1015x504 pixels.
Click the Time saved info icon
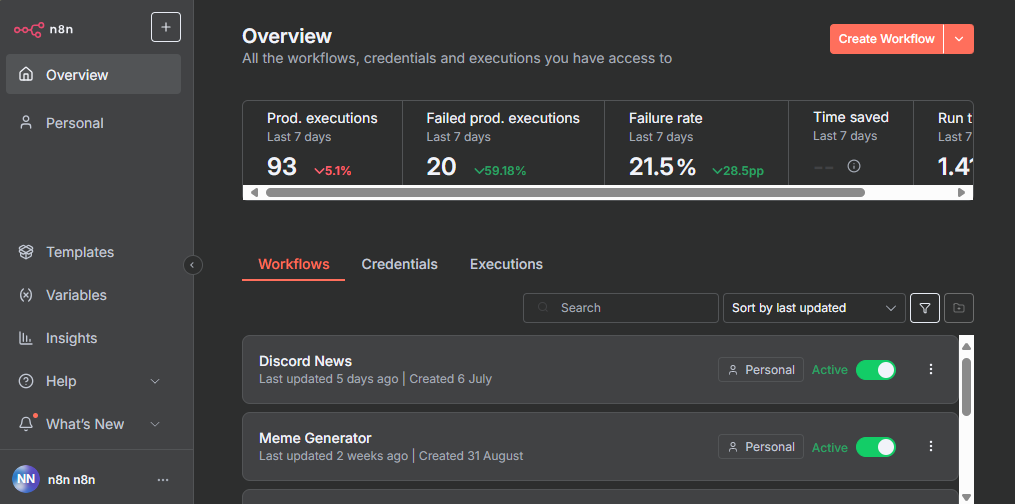854,166
